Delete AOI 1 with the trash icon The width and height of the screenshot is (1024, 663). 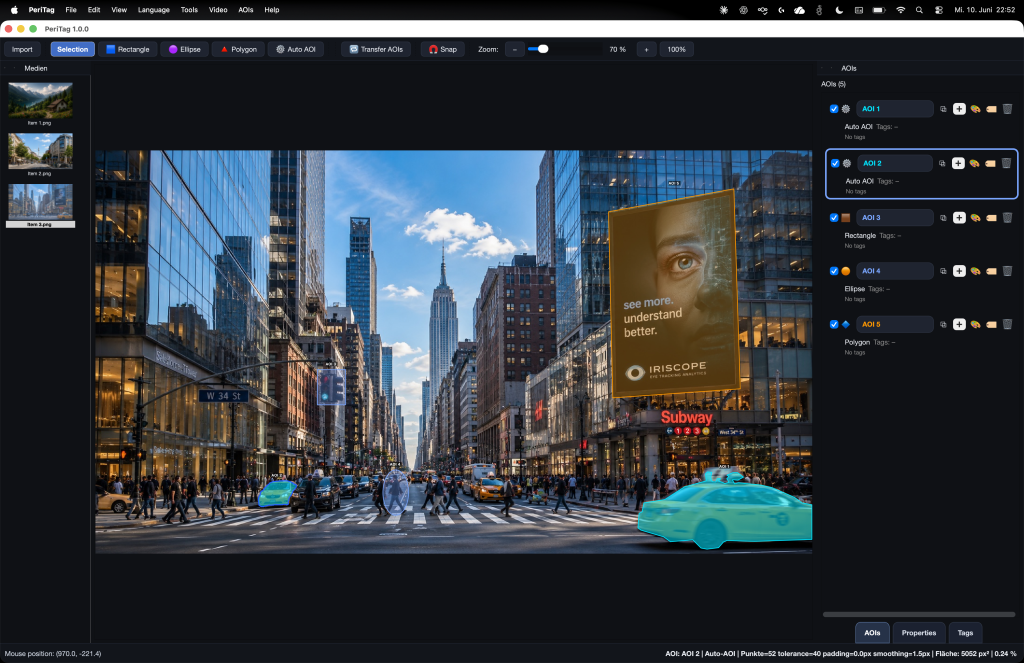click(1007, 109)
